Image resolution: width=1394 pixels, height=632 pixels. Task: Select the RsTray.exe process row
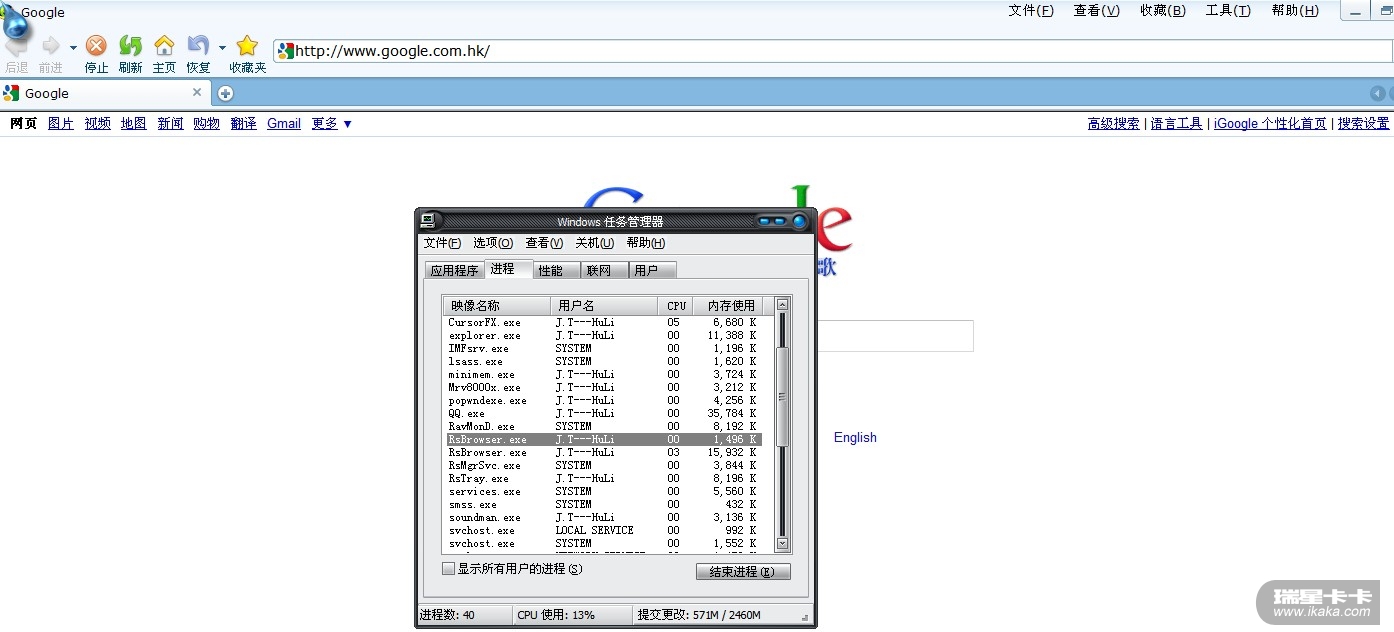pyautogui.click(x=604, y=478)
